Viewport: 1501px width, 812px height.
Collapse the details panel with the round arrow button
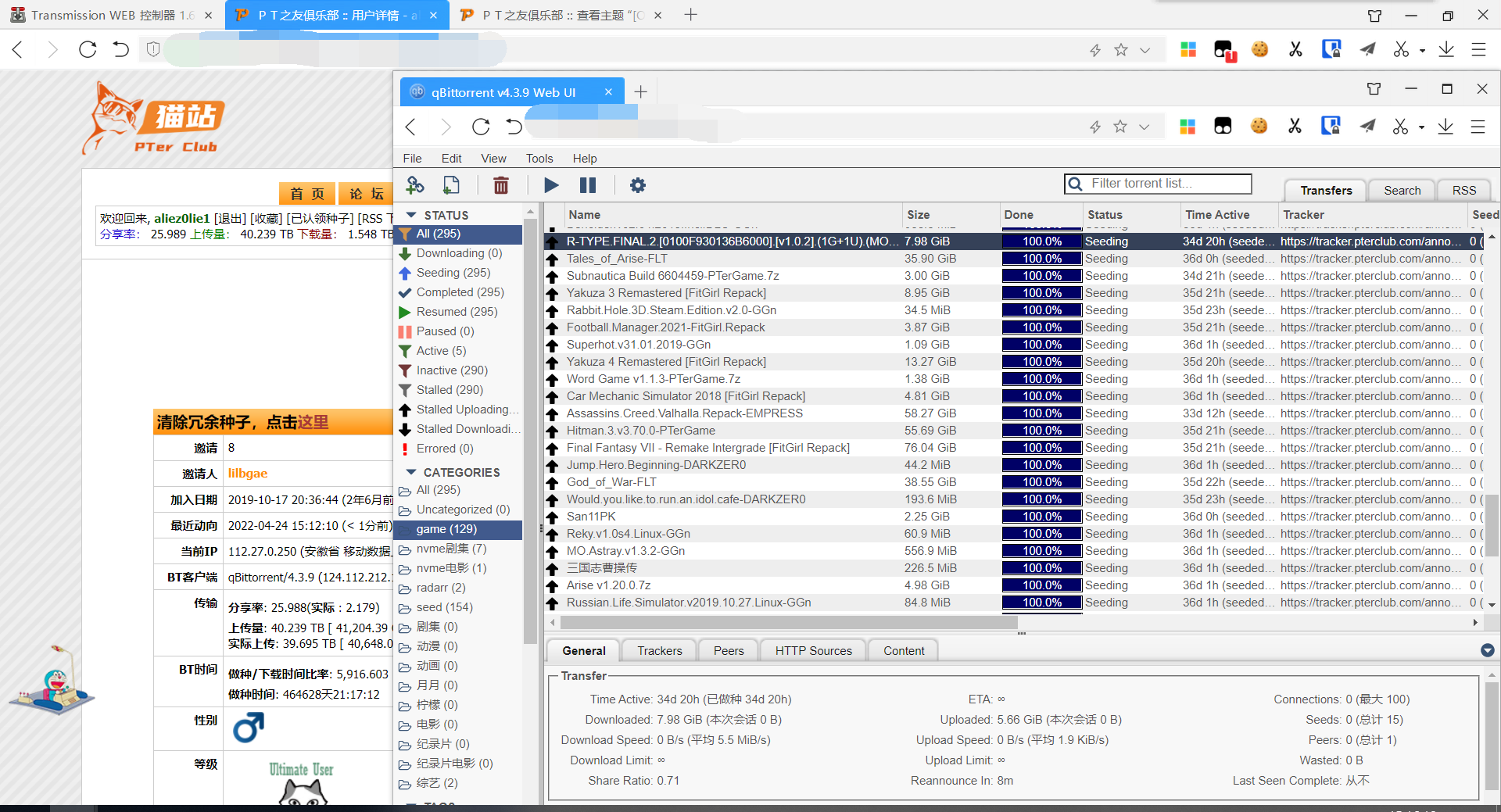1487,650
